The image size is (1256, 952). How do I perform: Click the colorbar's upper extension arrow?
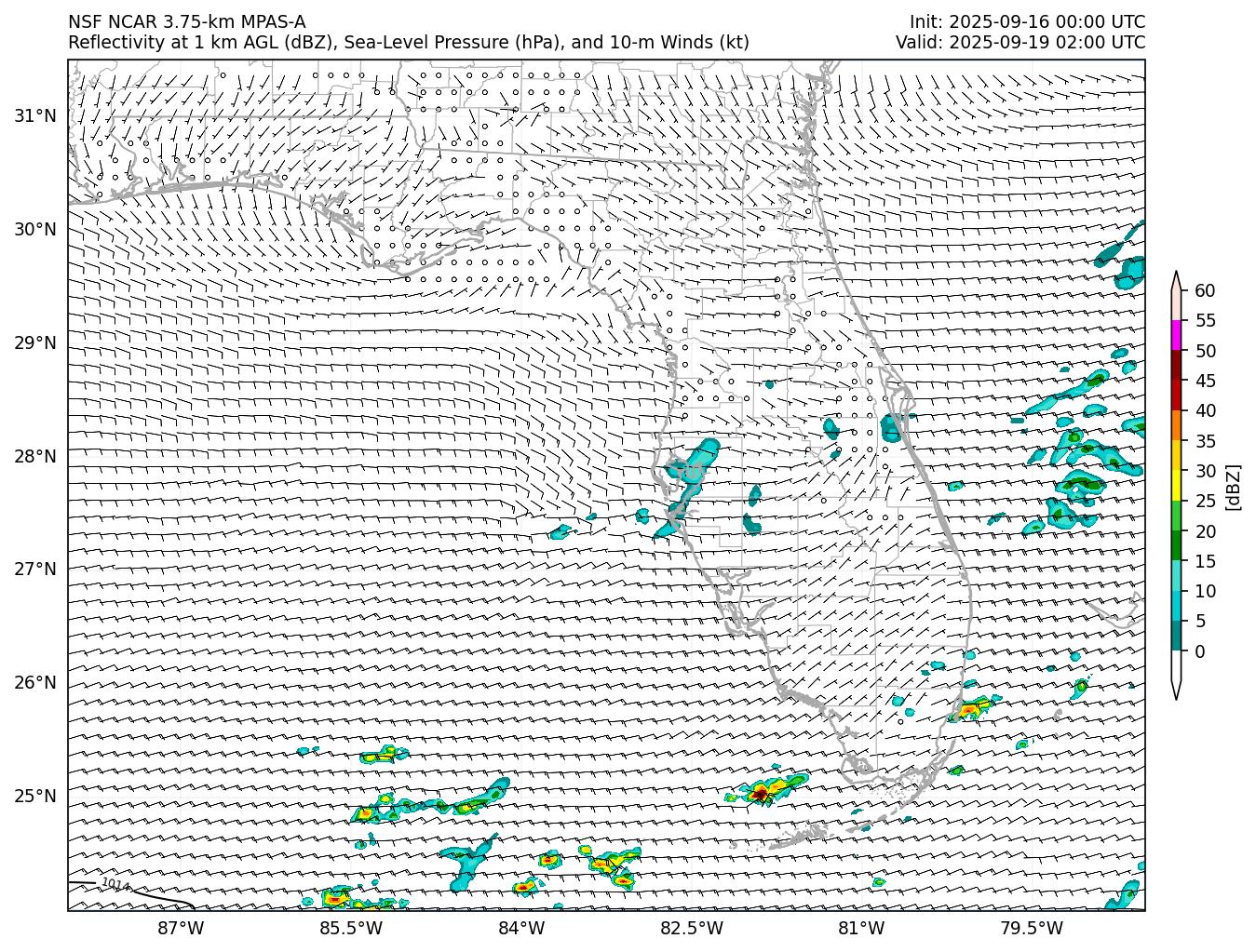[1176, 280]
